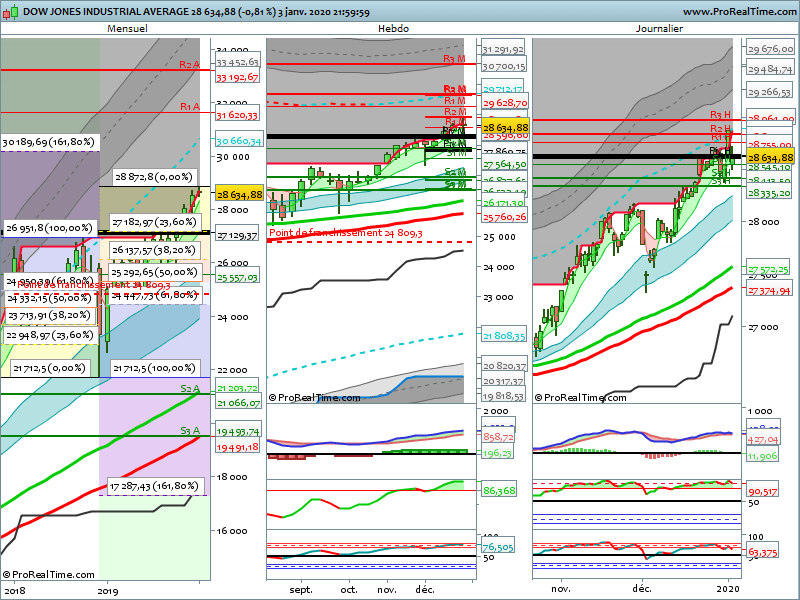The image size is (800, 600).
Task: Click the candlestick chart icon beside the title
Action: click(x=10, y=12)
